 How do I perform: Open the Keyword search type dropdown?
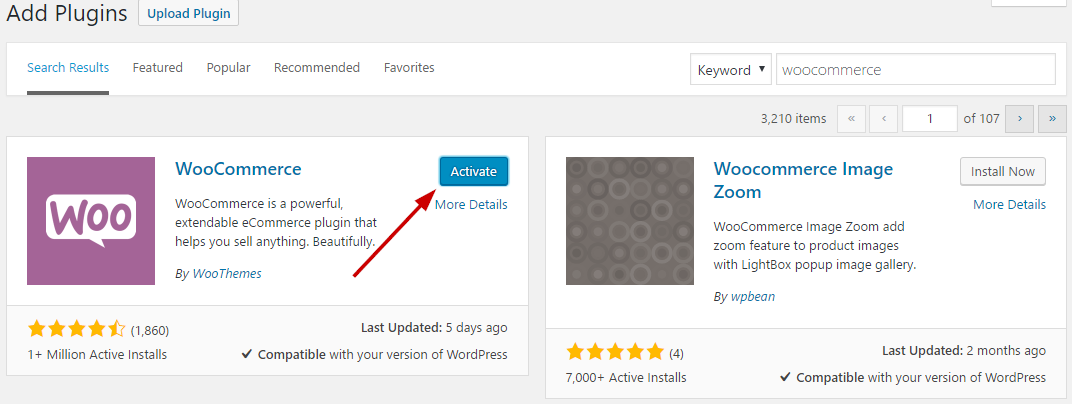pyautogui.click(x=731, y=70)
